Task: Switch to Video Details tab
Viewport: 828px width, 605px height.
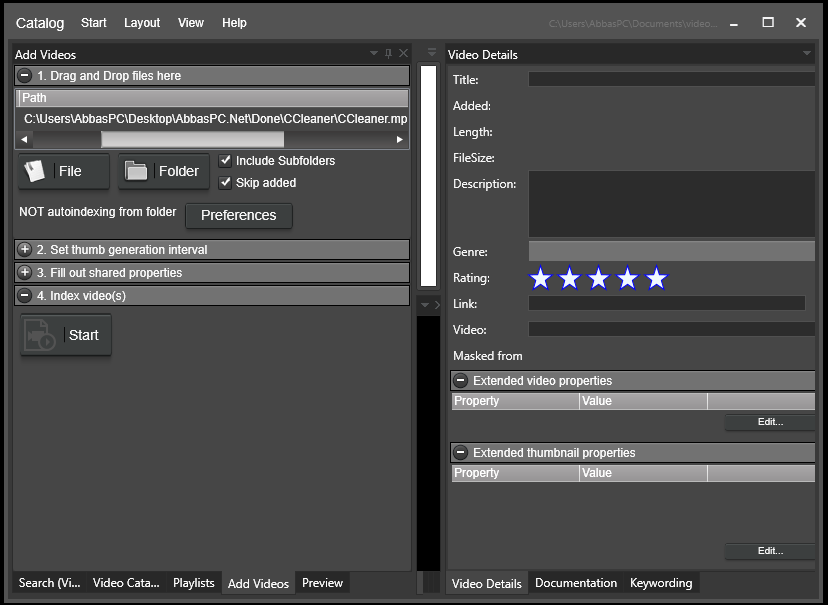Action: [487, 583]
